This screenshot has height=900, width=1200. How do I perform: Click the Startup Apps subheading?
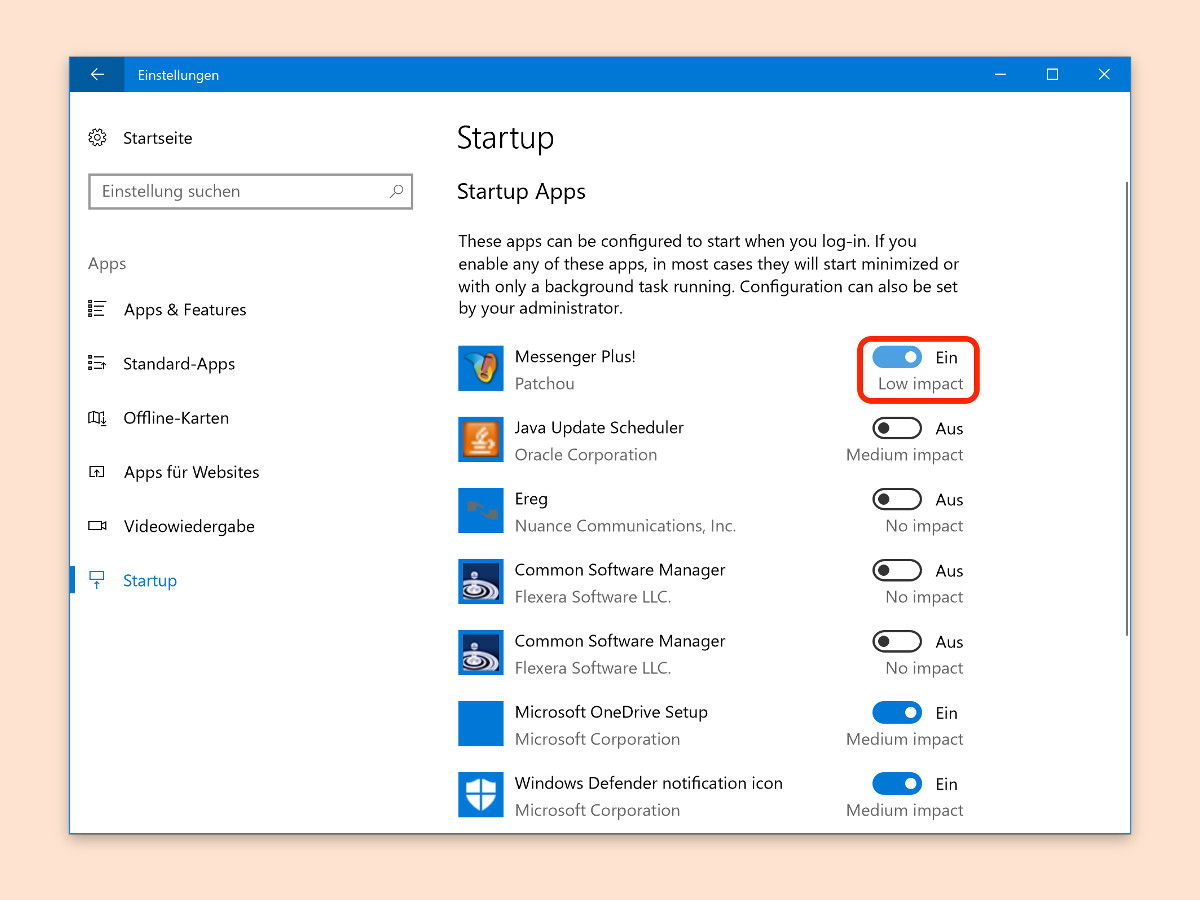(521, 192)
